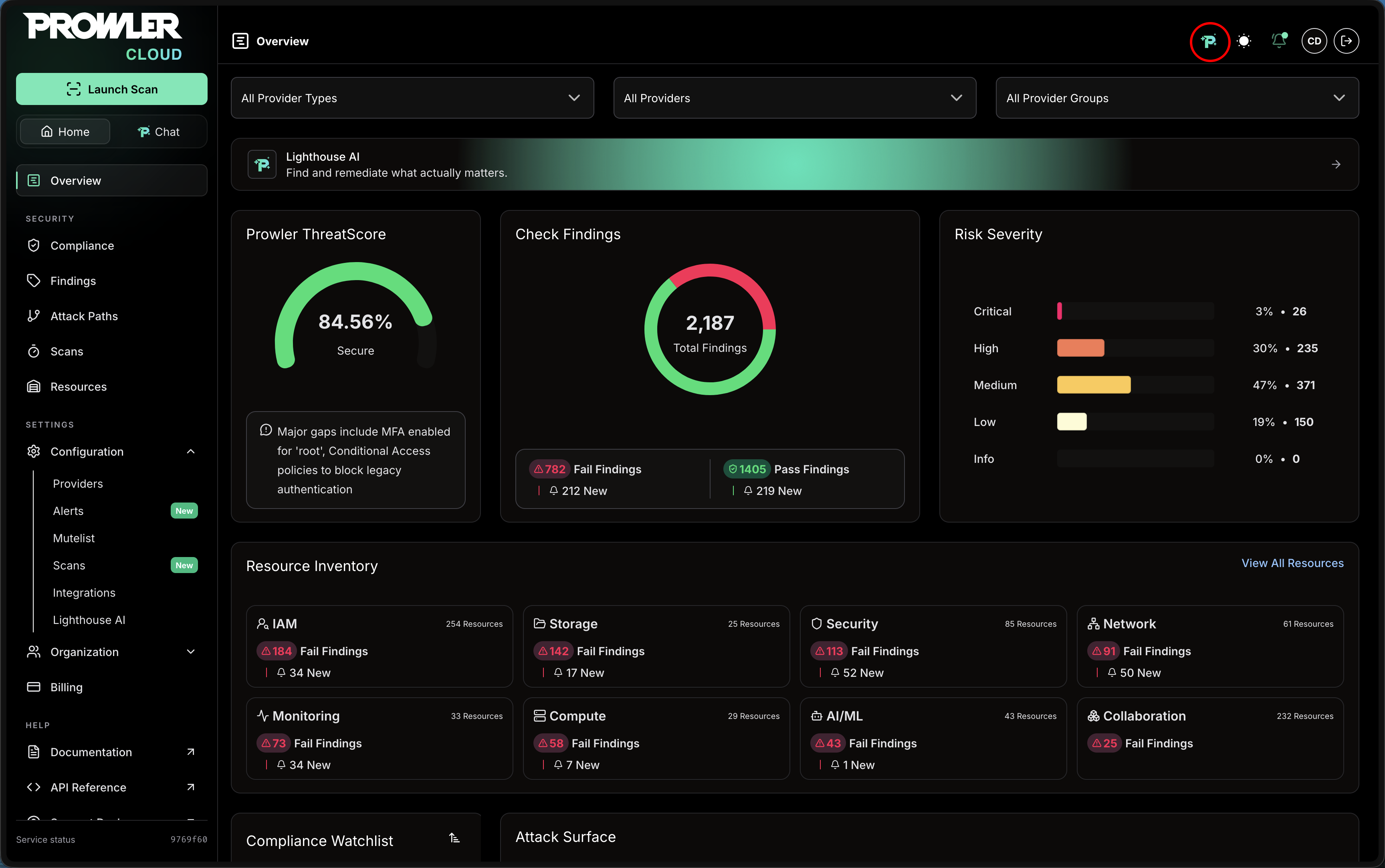1385x868 pixels.
Task: Click the Overview page header icon
Action: coord(240,41)
